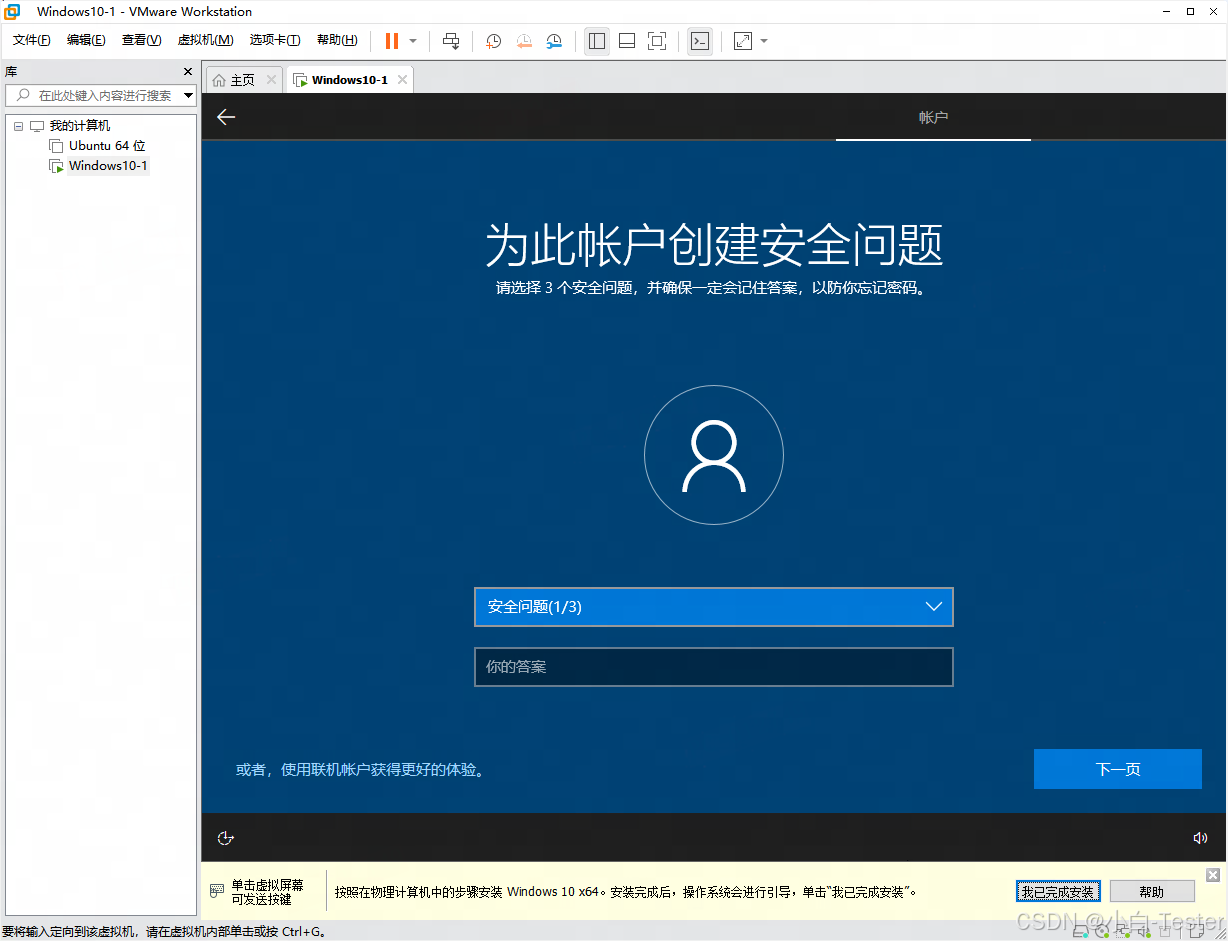Revert the virtual machine to its snapshot
The width and height of the screenshot is (1228, 941).
point(524,41)
